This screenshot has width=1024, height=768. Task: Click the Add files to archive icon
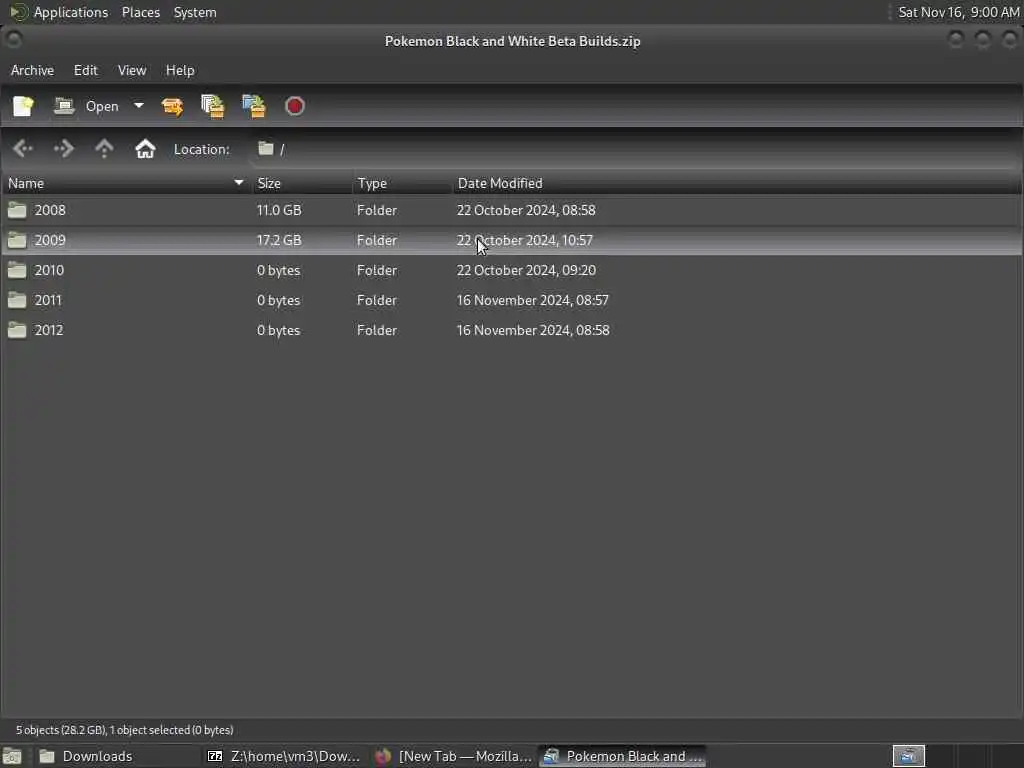pos(213,106)
